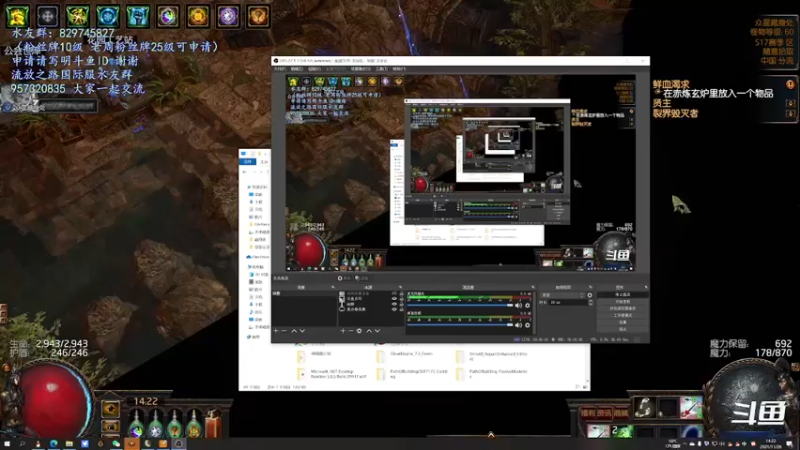800x450 pixels.
Task: Click the green skill icon numbered 2
Action: [622, 431]
